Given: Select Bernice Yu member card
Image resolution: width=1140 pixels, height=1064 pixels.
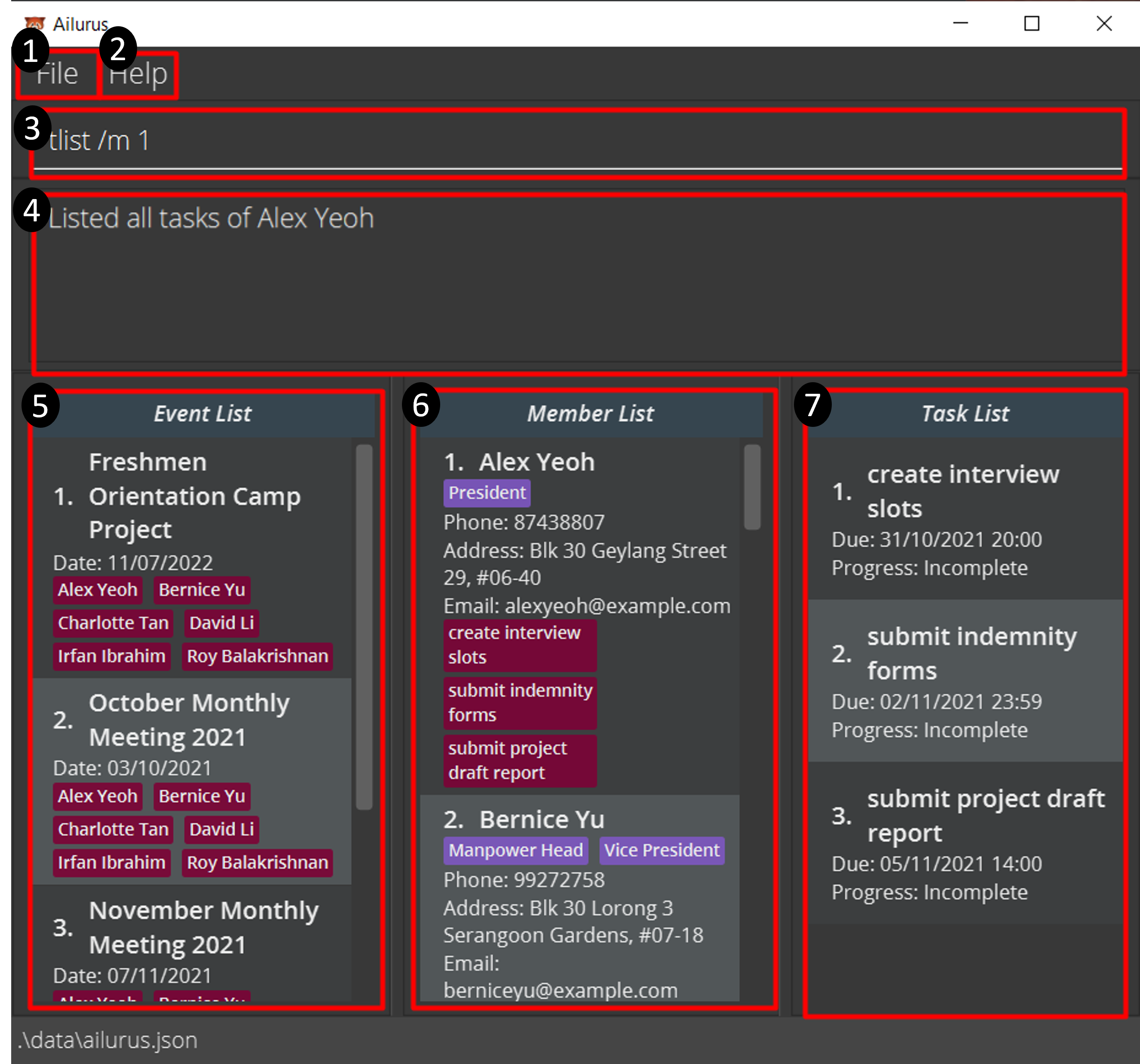Looking at the screenshot, I should [x=542, y=820].
